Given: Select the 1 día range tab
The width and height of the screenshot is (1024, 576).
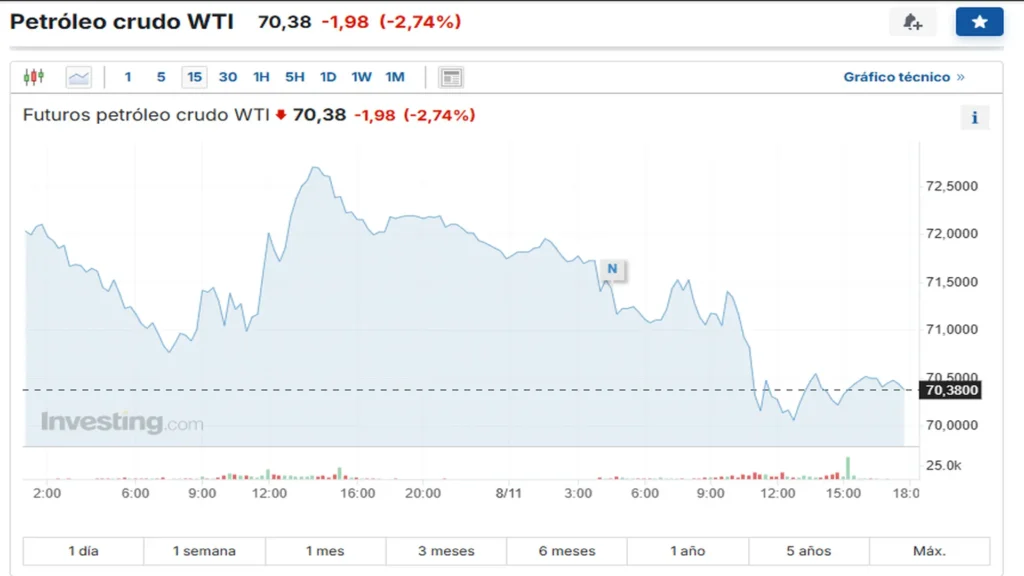Looking at the screenshot, I should [x=83, y=551].
